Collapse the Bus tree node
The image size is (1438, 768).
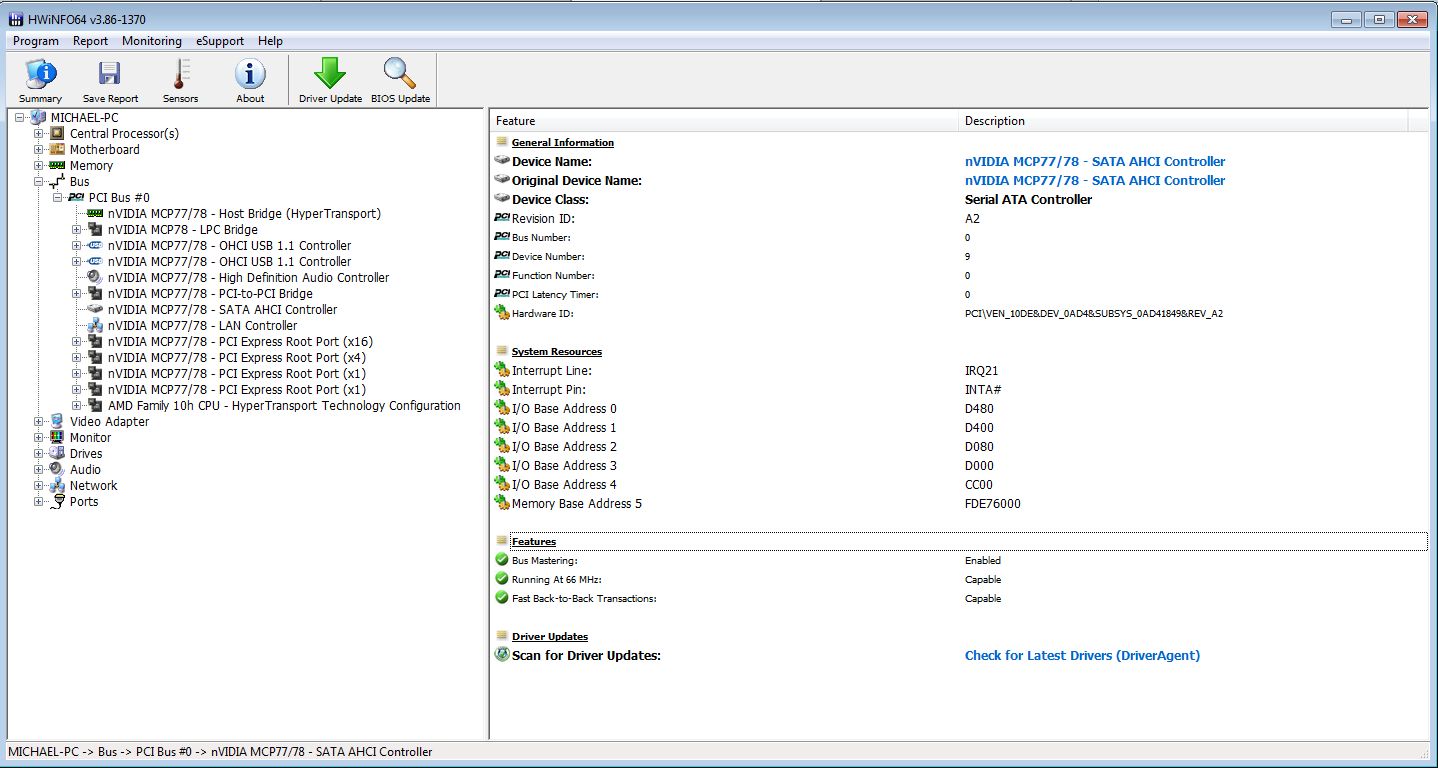39,182
